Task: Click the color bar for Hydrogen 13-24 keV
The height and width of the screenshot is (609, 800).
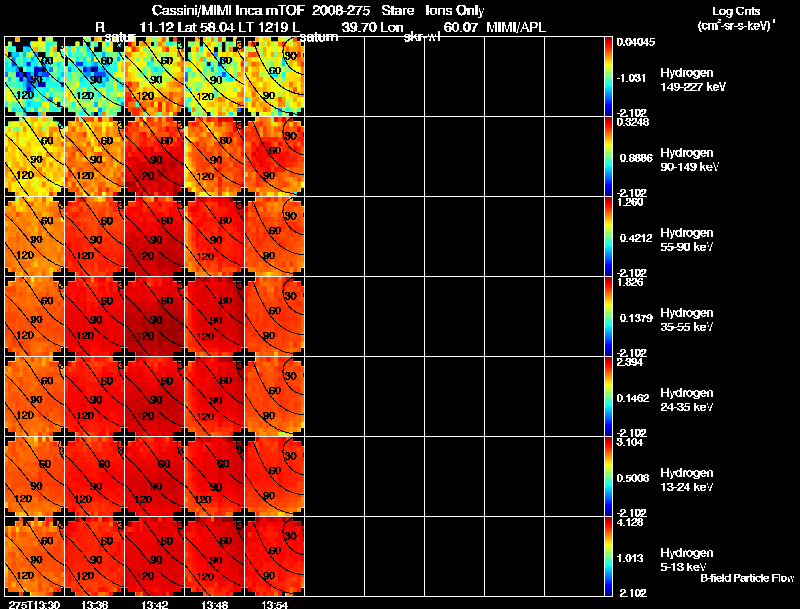Action: [x=608, y=476]
